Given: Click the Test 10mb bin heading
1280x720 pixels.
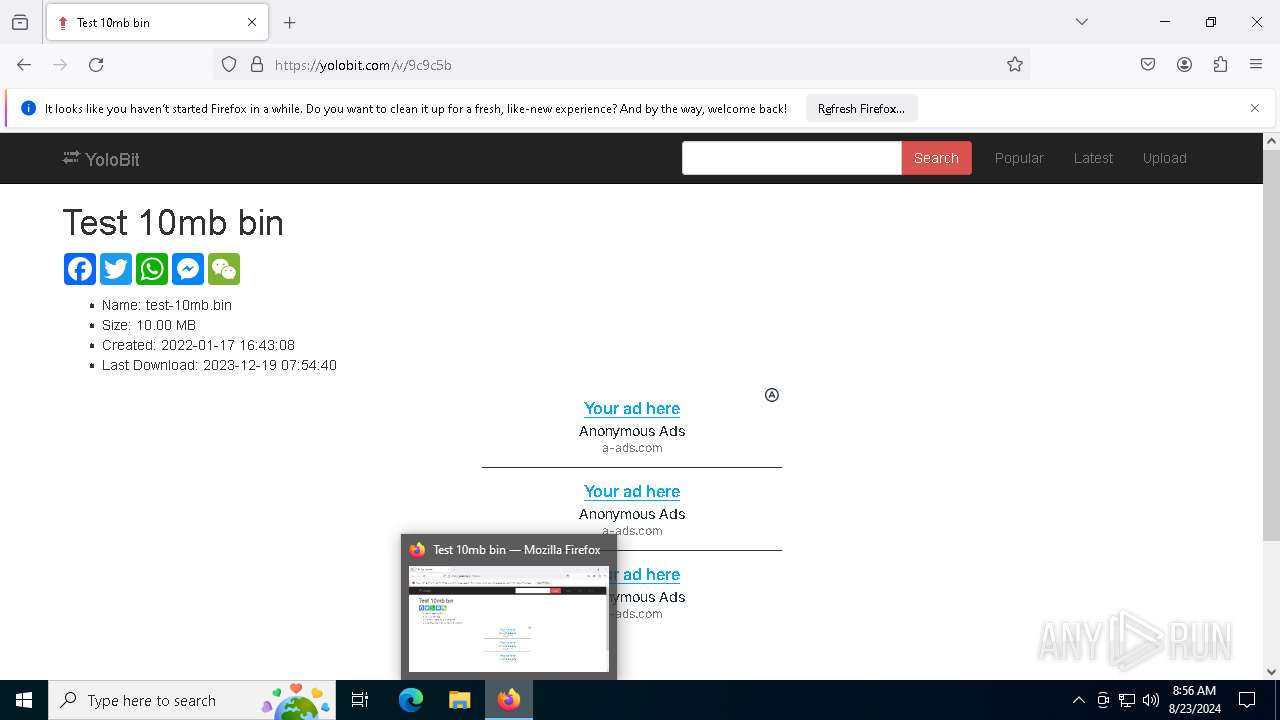Looking at the screenshot, I should 173,222.
